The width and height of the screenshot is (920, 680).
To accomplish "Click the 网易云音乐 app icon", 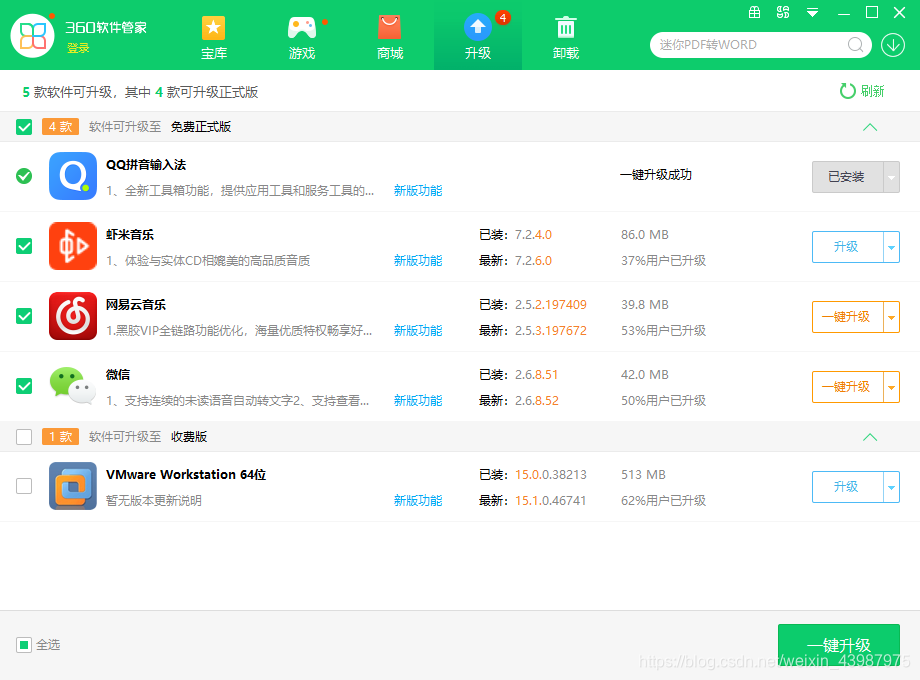I will coord(72,316).
